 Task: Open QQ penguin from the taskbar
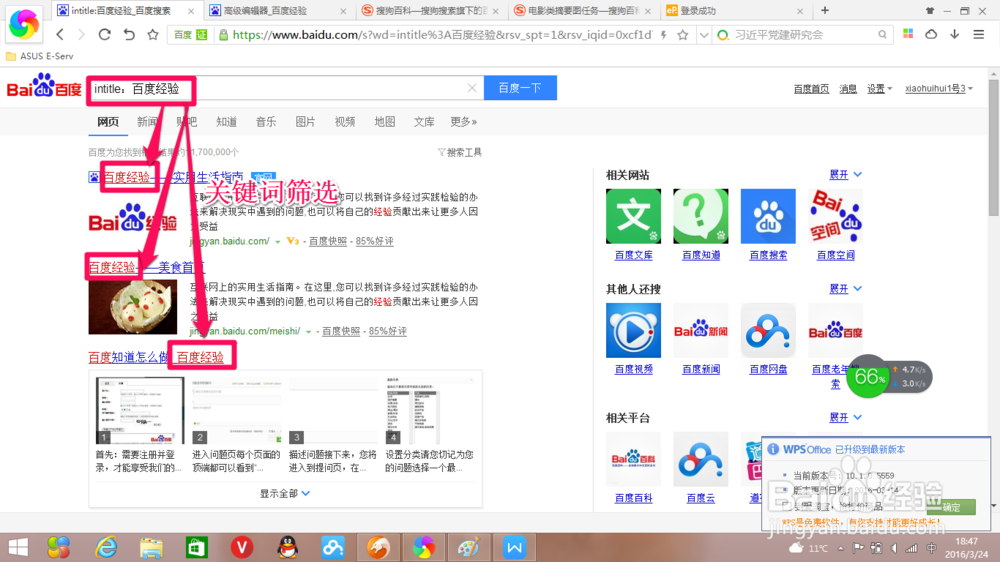tap(288, 547)
